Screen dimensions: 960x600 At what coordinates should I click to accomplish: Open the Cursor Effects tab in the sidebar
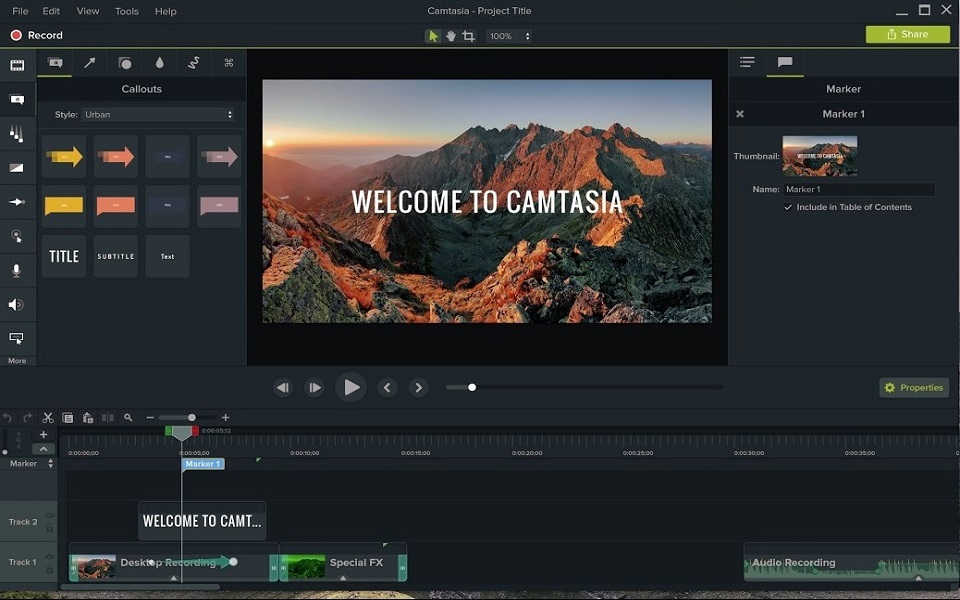17,236
